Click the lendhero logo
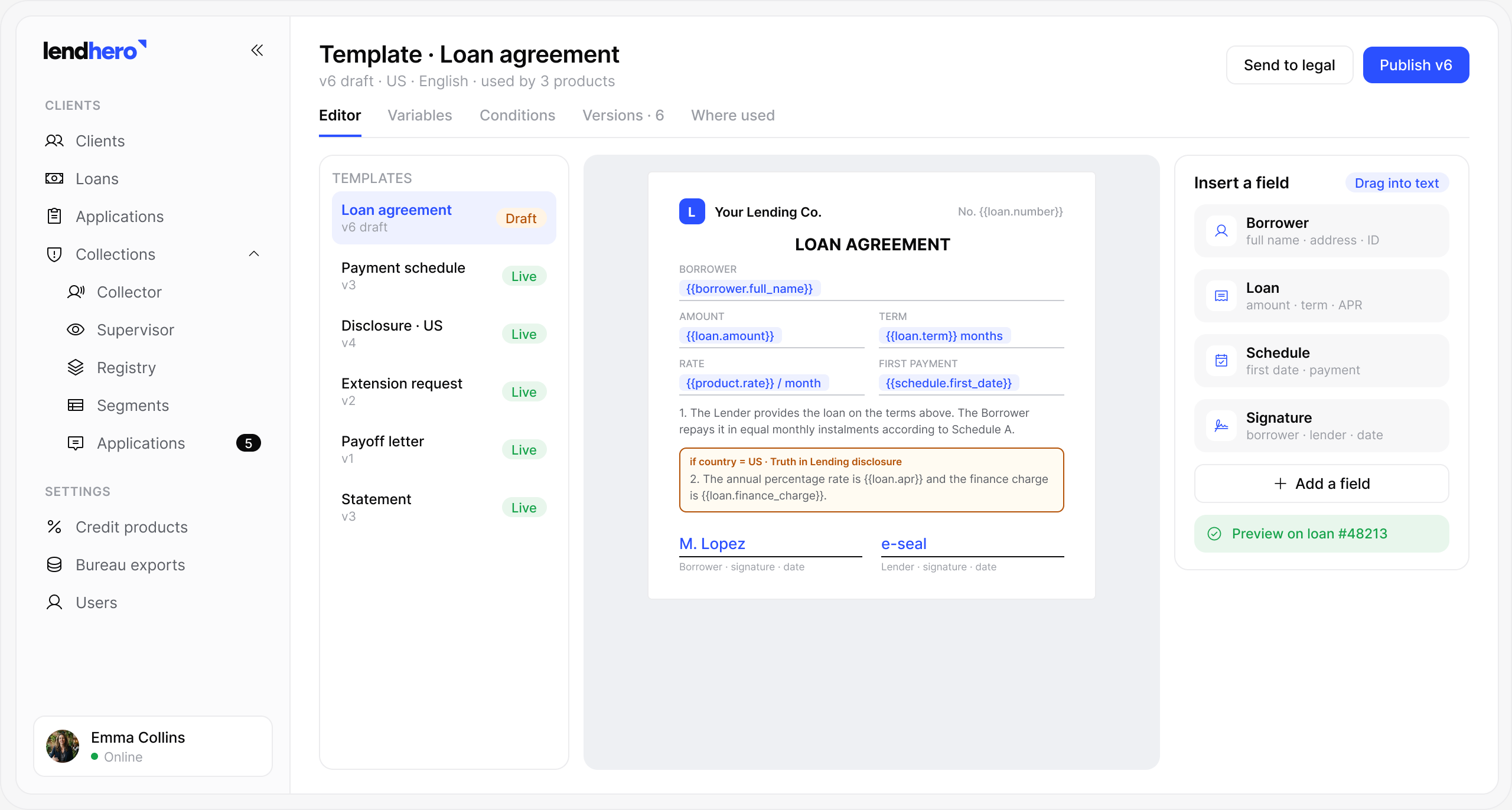 pos(94,51)
